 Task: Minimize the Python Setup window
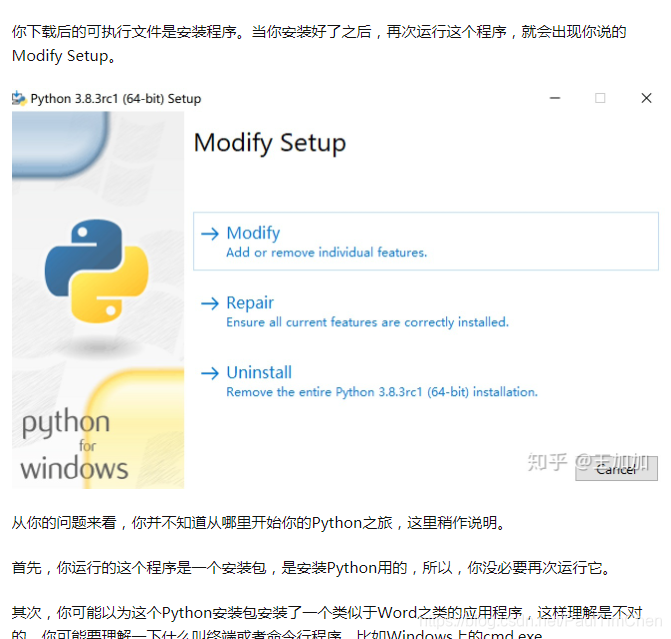[555, 98]
